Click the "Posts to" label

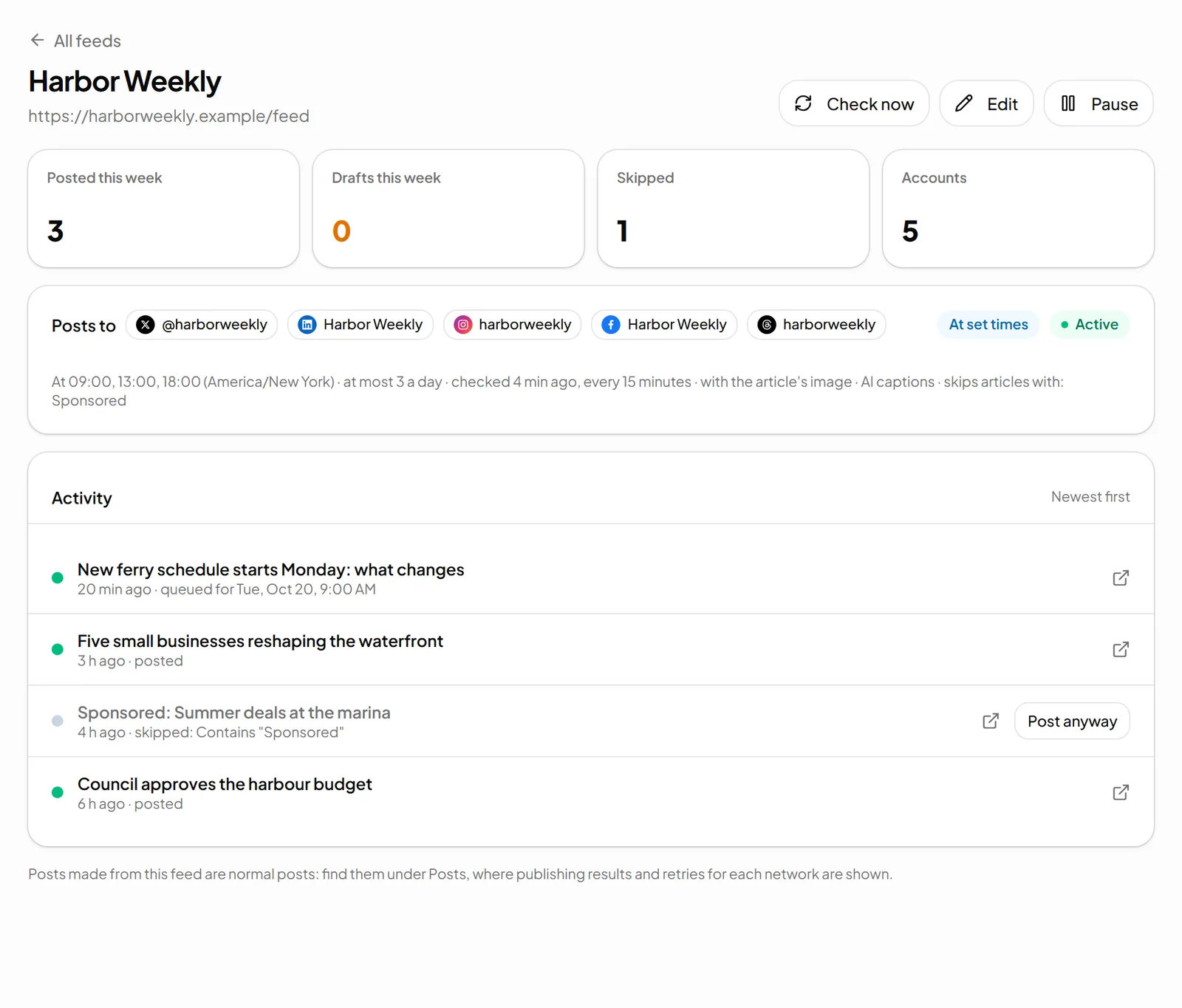coord(83,326)
